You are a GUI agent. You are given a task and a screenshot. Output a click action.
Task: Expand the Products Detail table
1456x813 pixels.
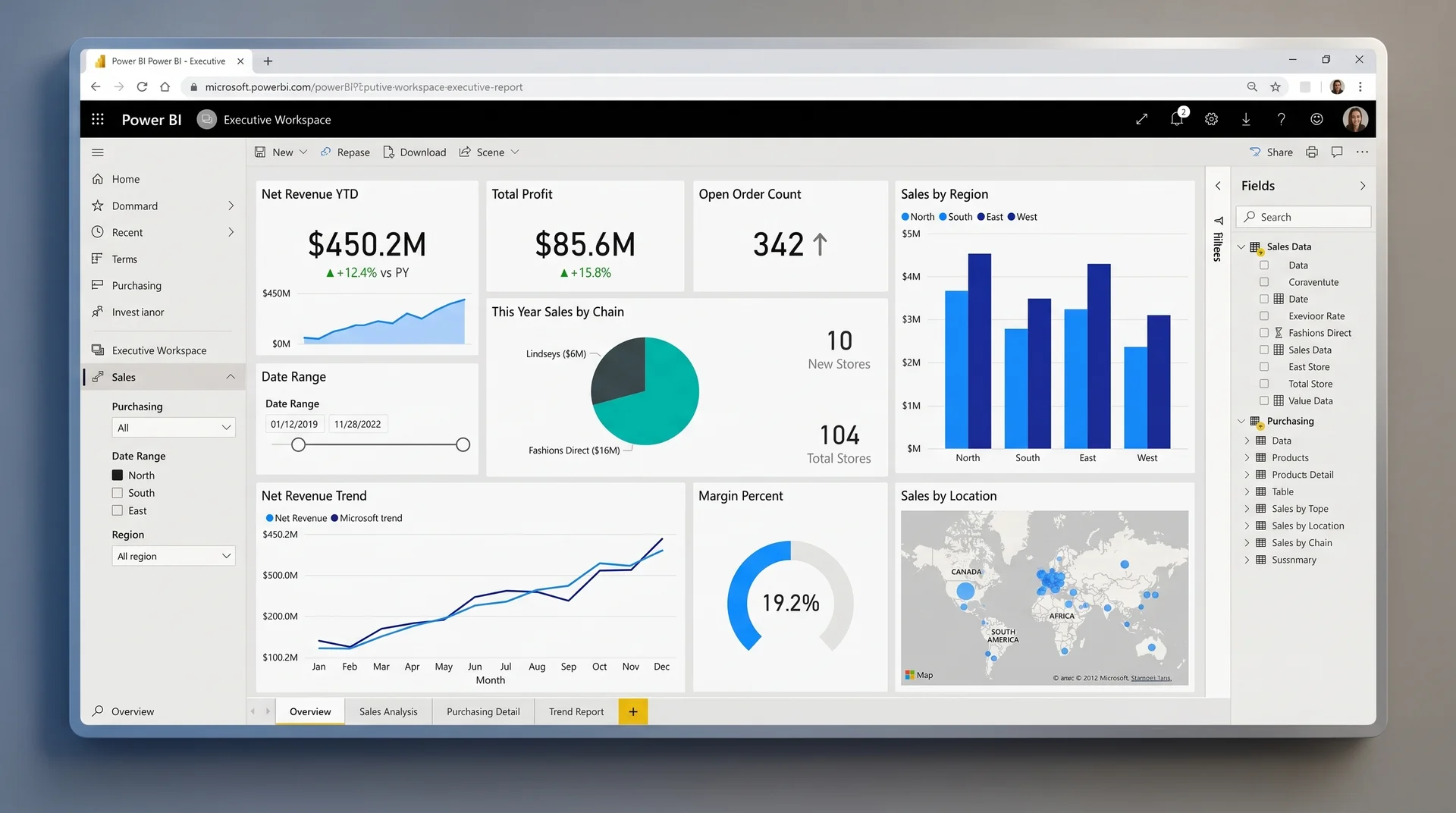[x=1247, y=475]
